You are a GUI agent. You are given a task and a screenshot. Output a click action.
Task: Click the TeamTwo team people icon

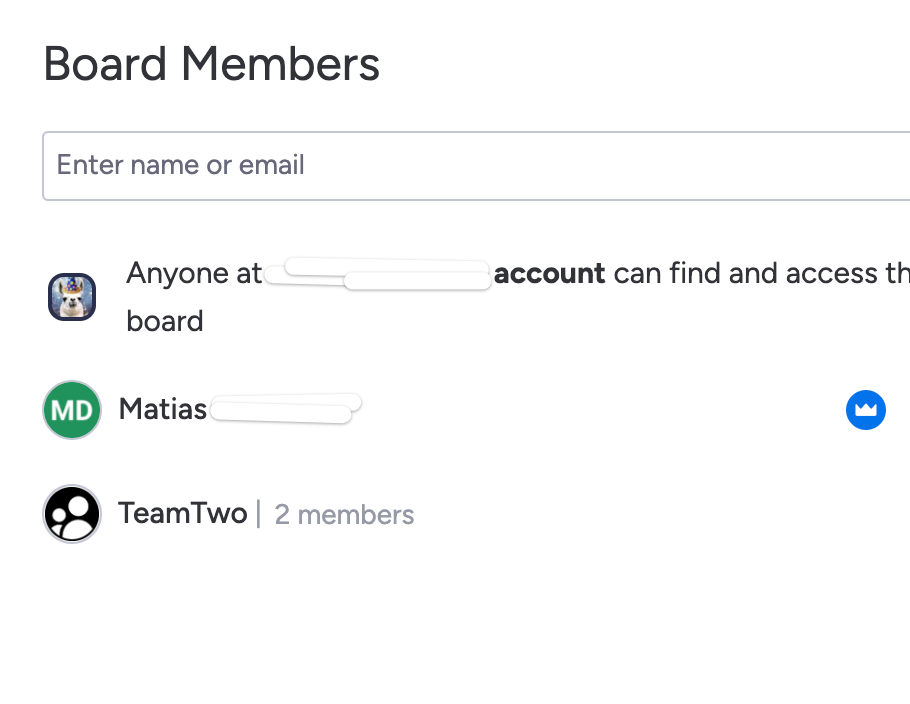click(x=72, y=514)
